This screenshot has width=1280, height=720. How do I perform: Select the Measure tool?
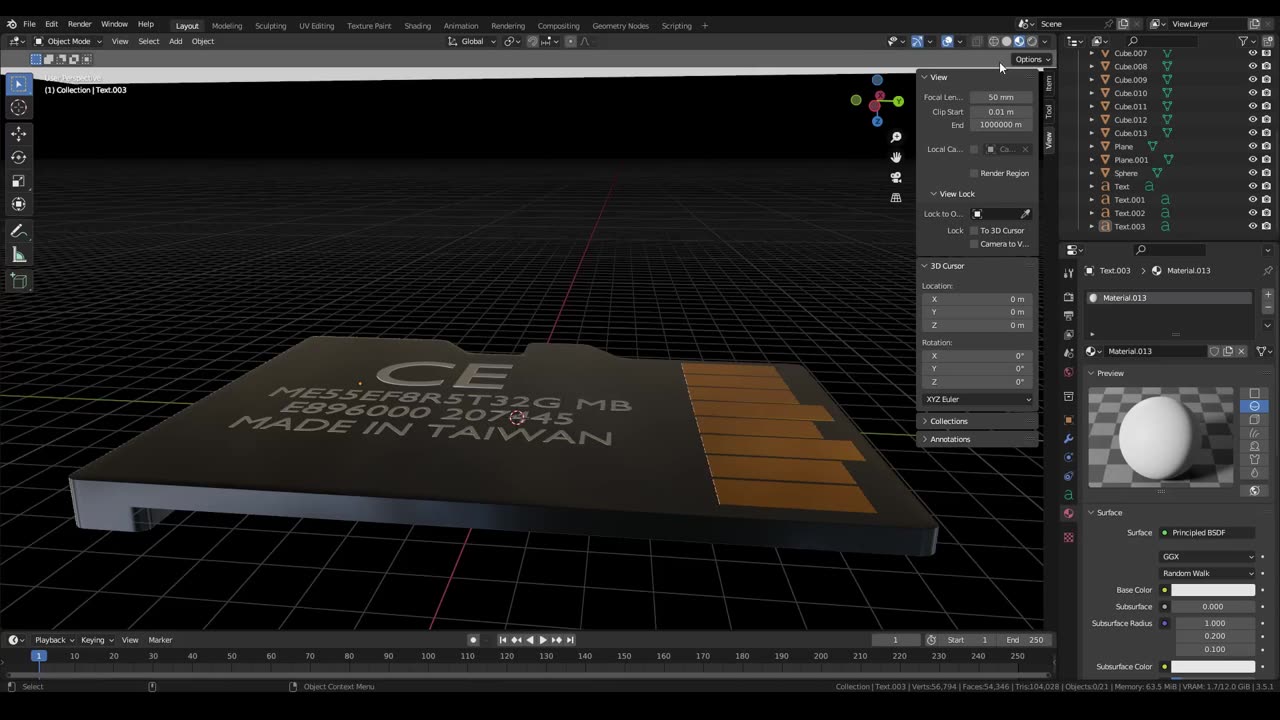pyautogui.click(x=19, y=255)
